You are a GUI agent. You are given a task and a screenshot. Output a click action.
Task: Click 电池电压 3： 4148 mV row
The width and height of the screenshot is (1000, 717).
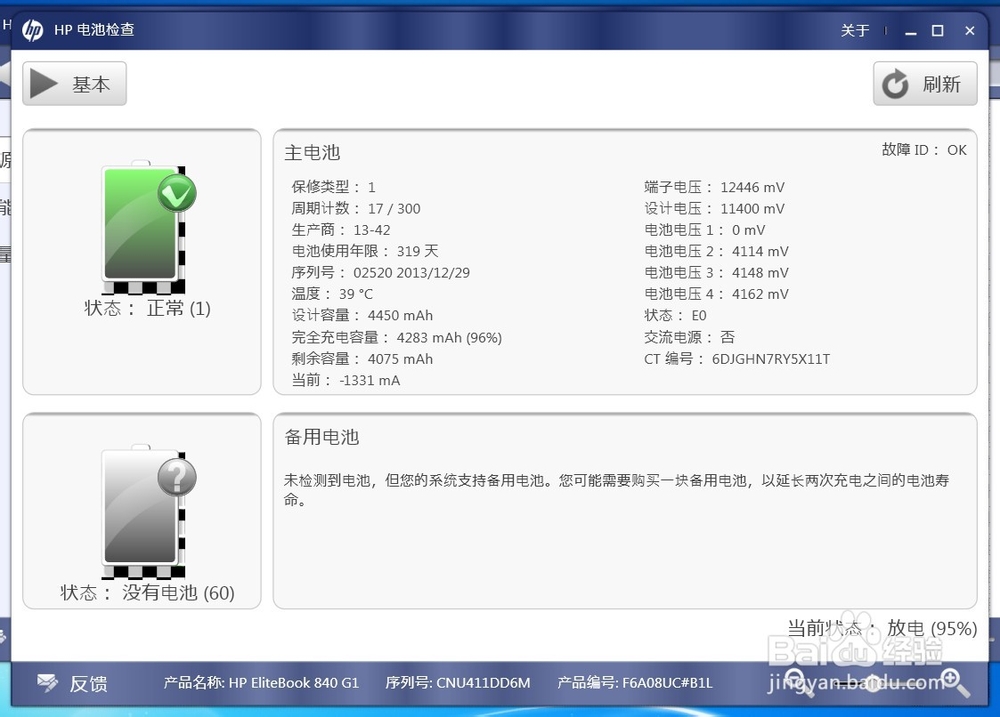(x=716, y=273)
